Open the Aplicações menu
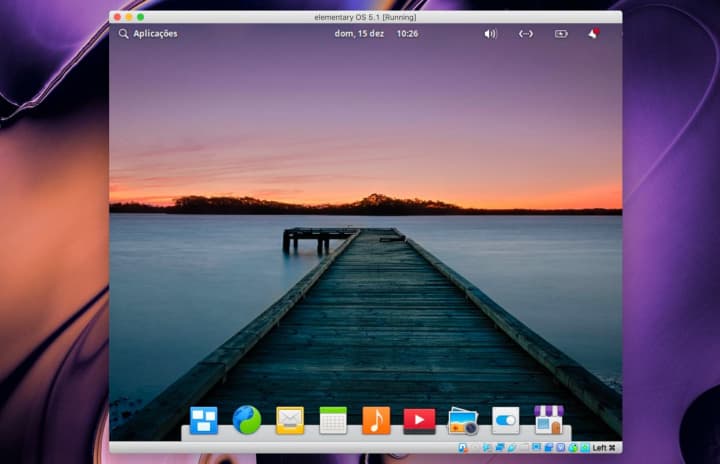720x464 pixels. pyautogui.click(x=155, y=33)
